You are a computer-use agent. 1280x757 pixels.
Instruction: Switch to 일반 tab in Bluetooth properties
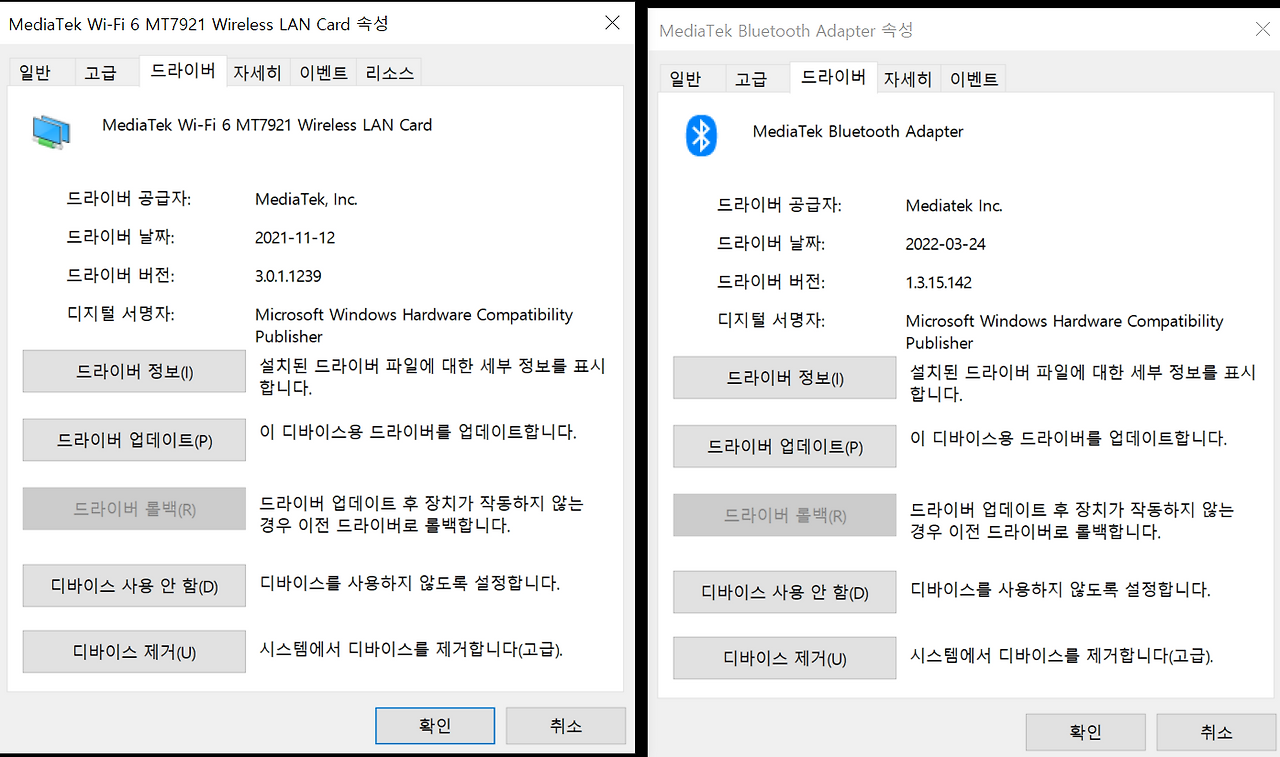[x=692, y=77]
